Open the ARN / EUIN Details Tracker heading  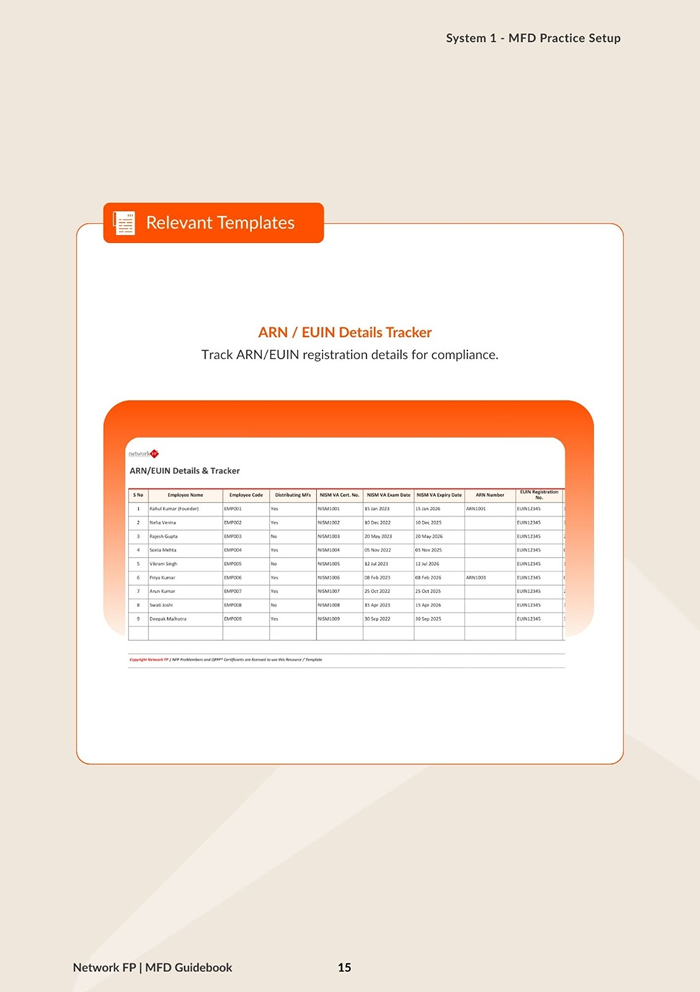point(345,332)
